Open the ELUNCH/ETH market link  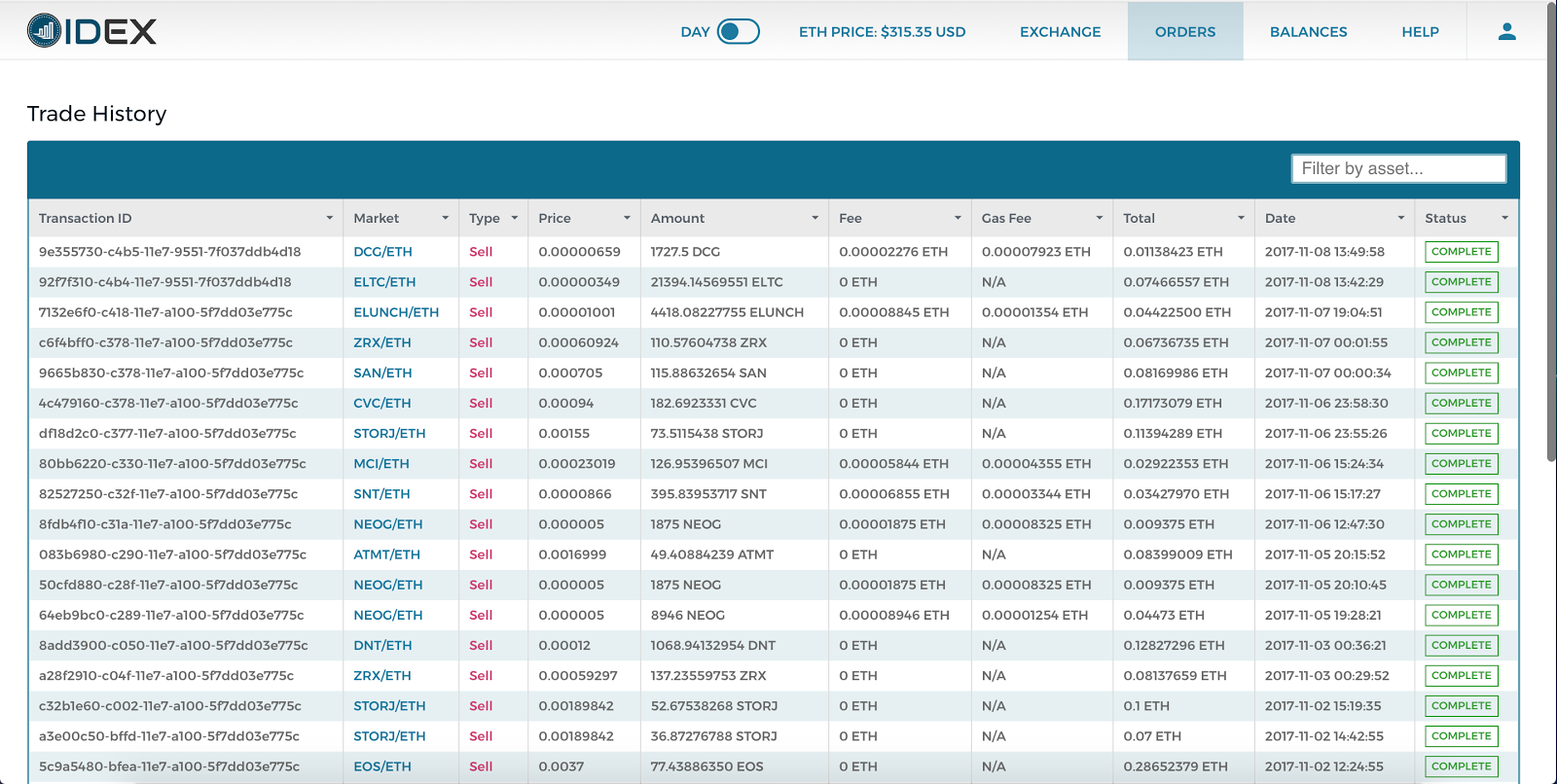pyautogui.click(x=396, y=312)
